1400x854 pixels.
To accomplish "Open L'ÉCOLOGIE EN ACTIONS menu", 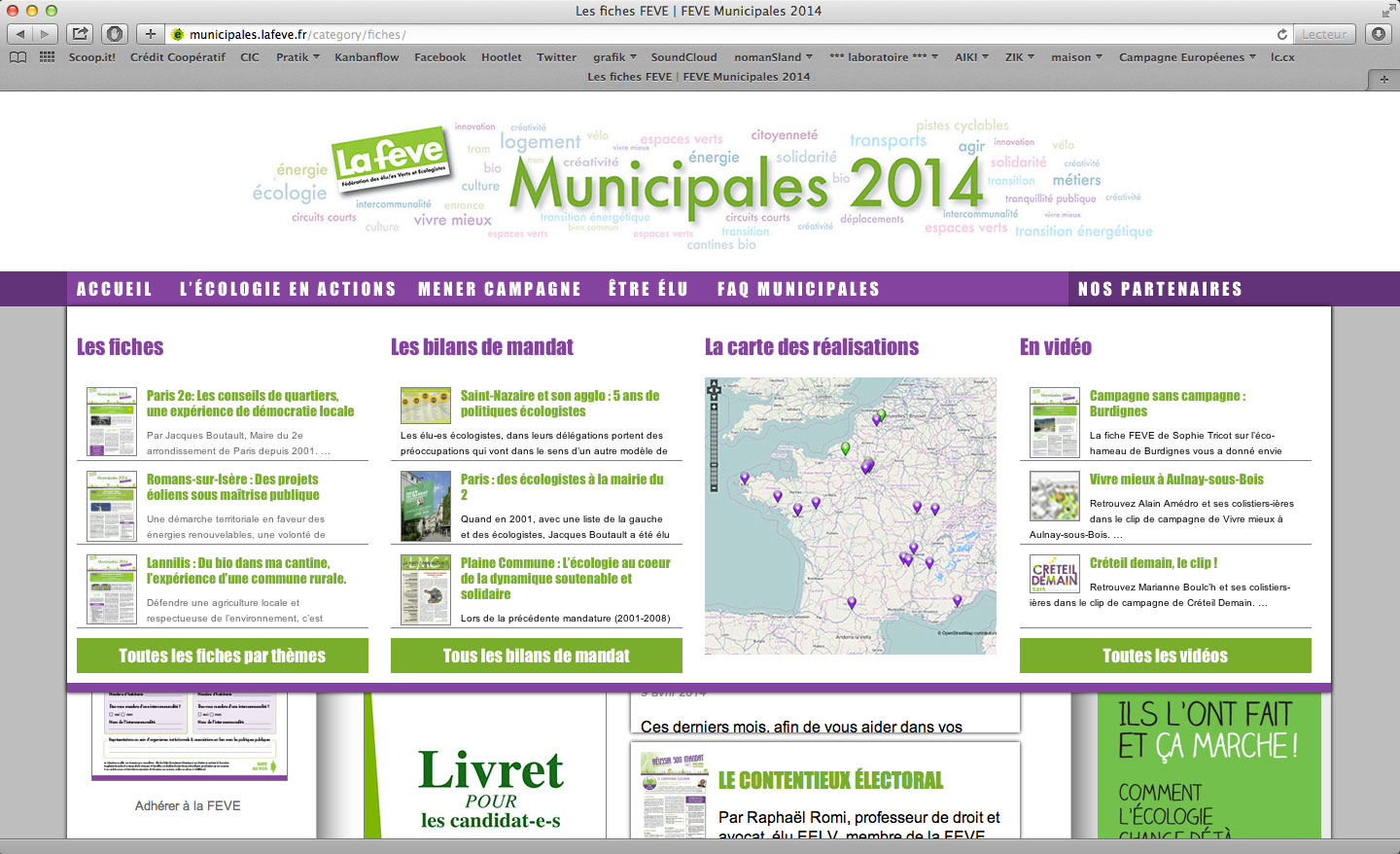I will click(x=288, y=289).
